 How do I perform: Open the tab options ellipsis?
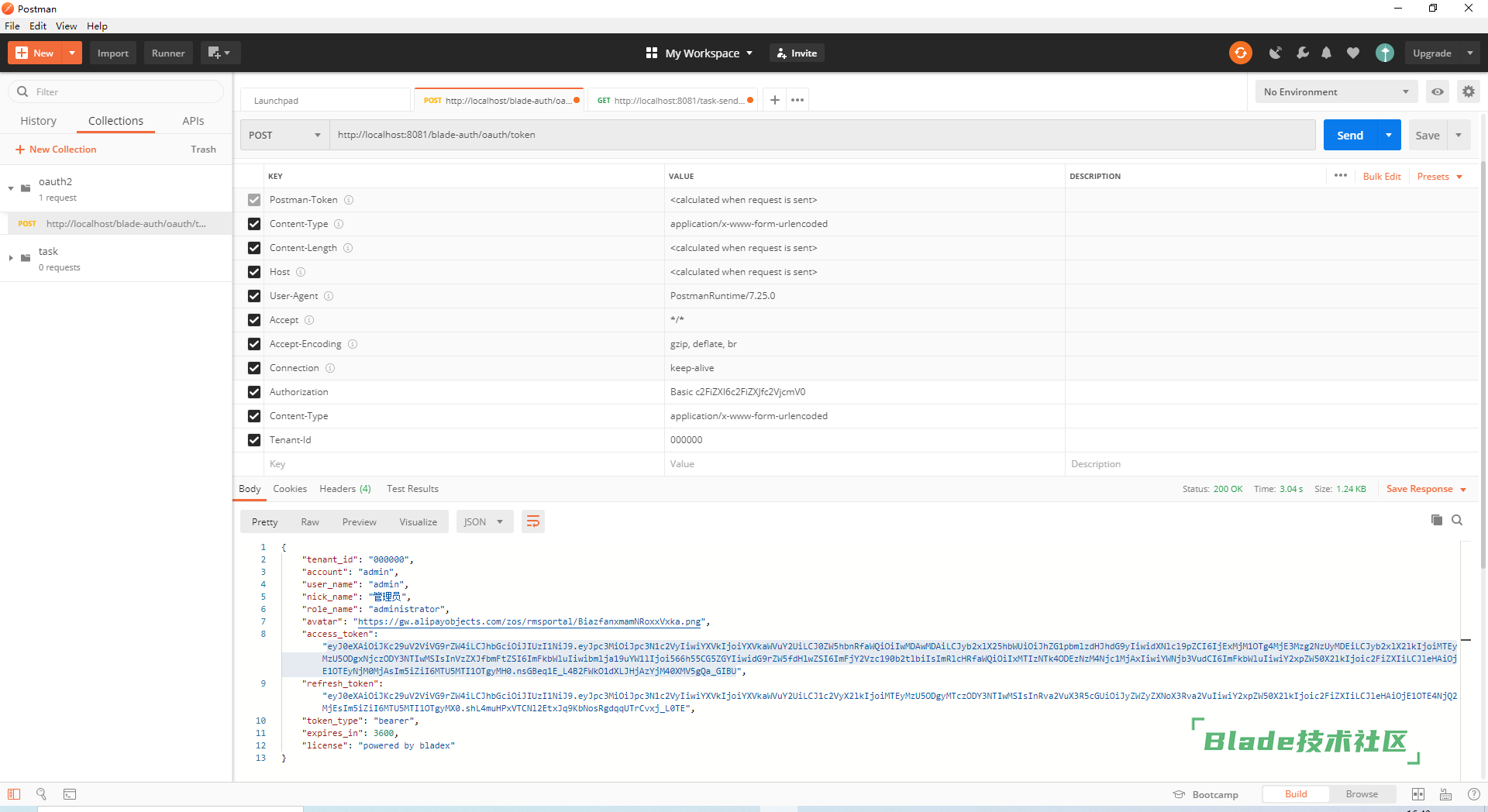797,100
